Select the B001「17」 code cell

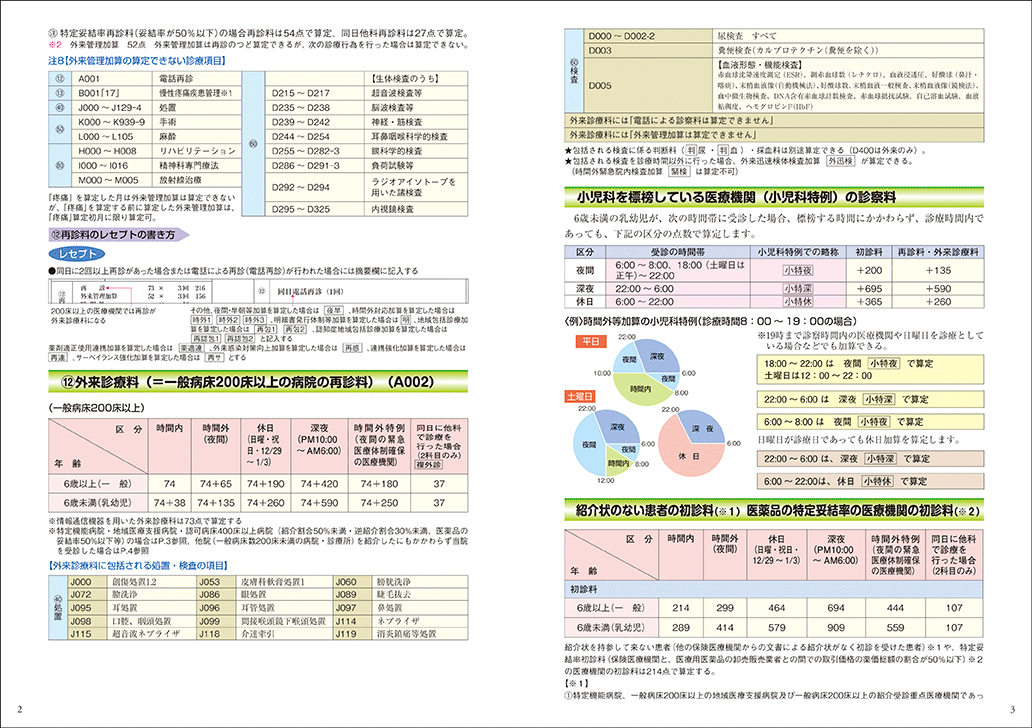pyautogui.click(x=112, y=93)
